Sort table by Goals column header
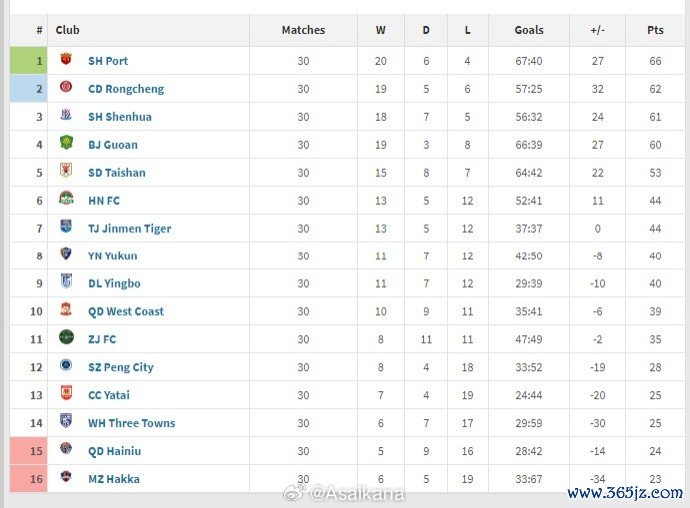Image resolution: width=690 pixels, height=508 pixels. tap(529, 30)
